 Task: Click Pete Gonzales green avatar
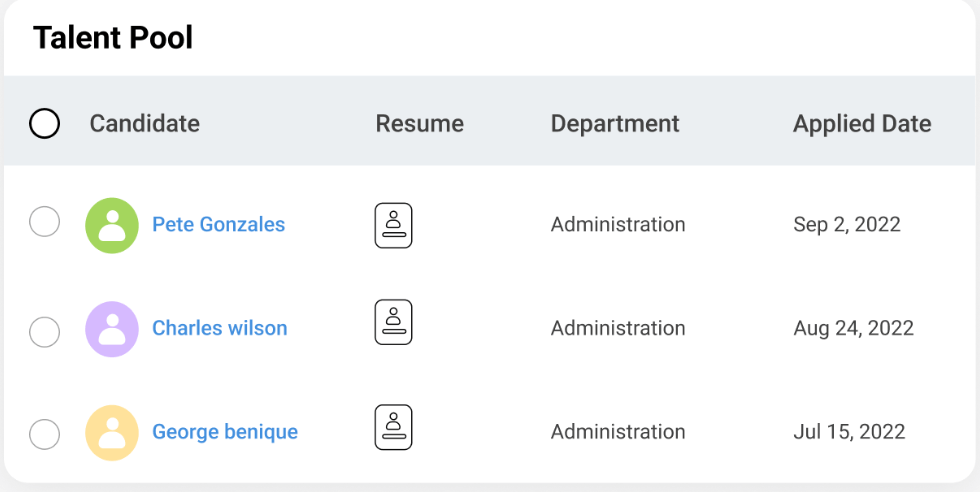click(112, 225)
